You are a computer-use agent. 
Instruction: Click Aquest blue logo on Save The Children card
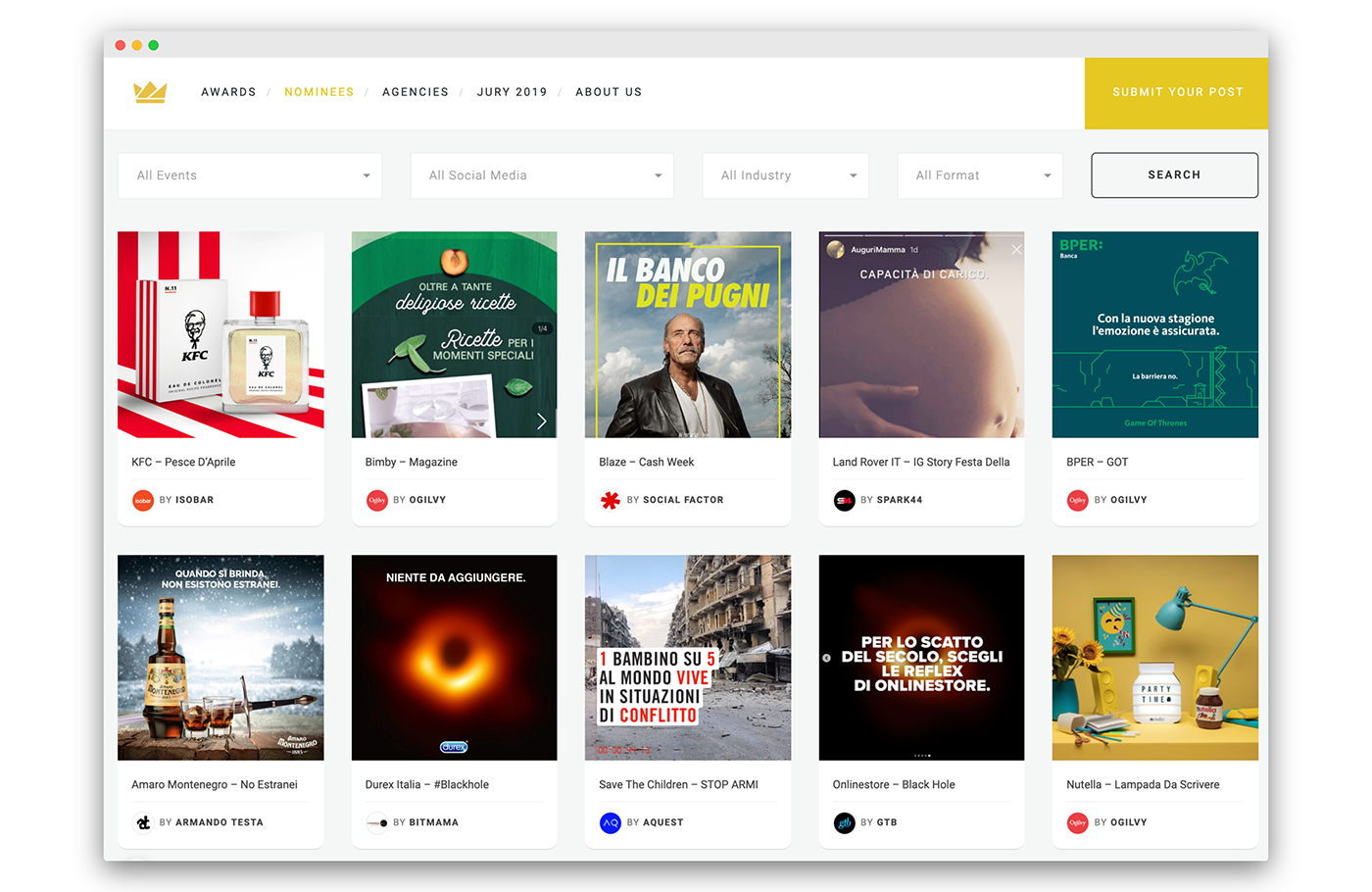(x=611, y=822)
